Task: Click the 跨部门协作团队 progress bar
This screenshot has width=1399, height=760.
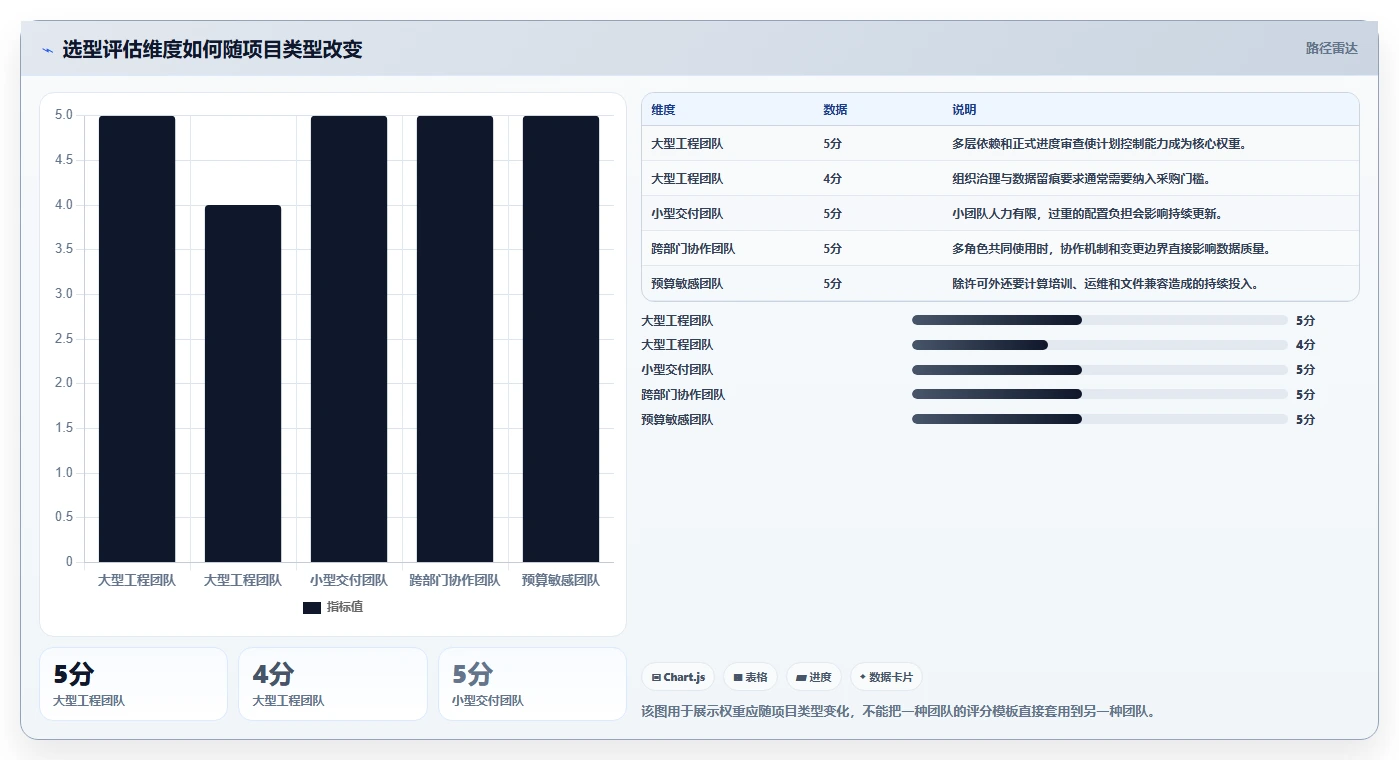Action: pyautogui.click(x=1099, y=395)
